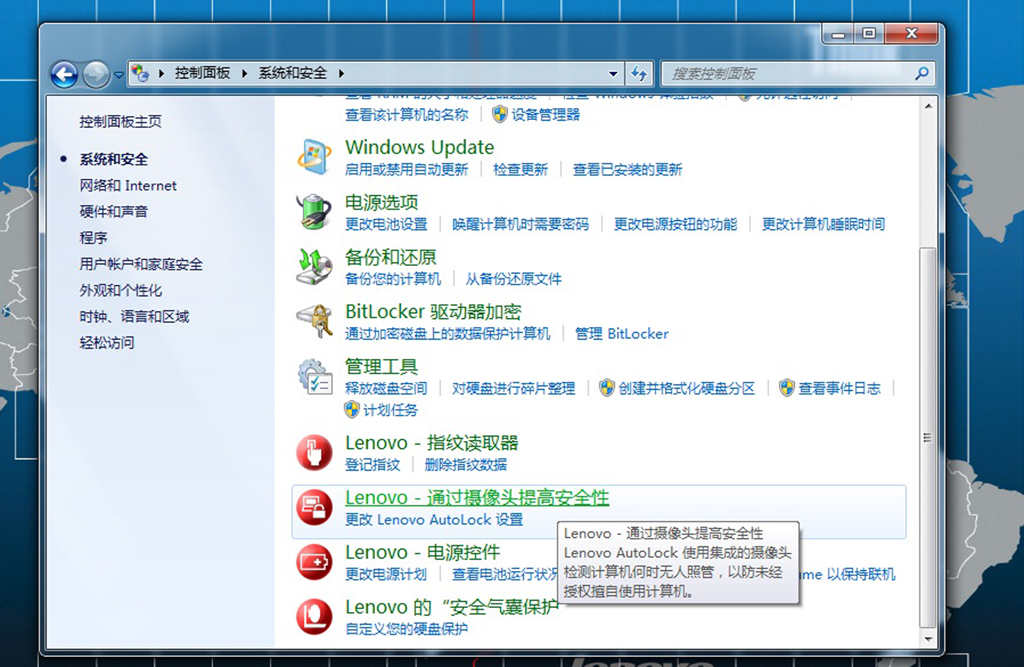Click the scrollbar down arrow
The image size is (1024, 667).
point(928,638)
